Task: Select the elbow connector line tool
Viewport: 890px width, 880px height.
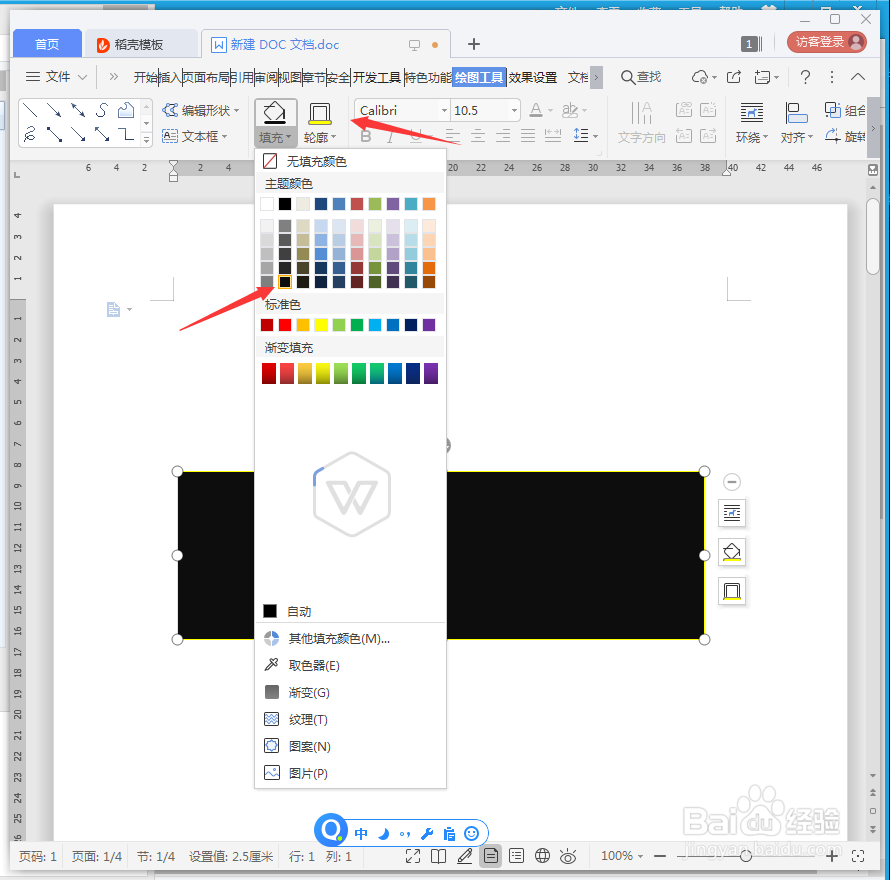Action: 125,135
